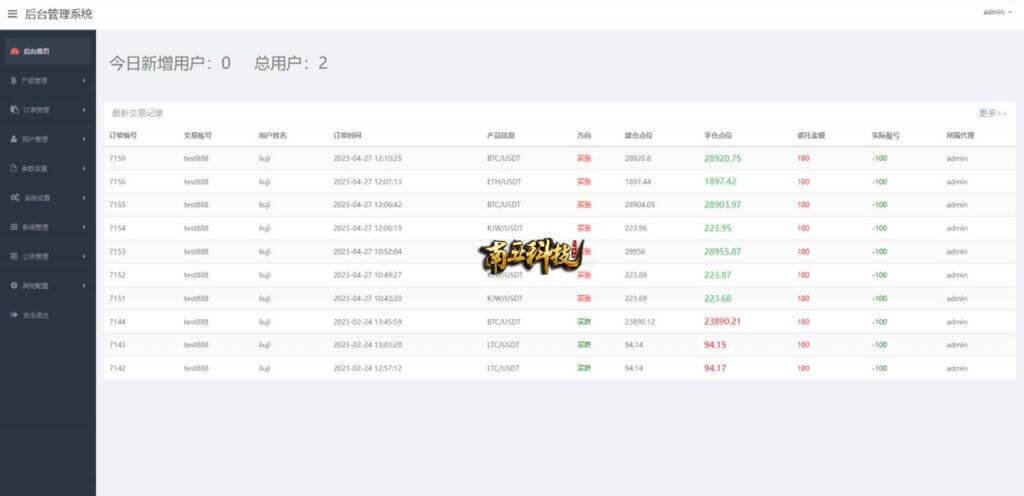Image resolution: width=1024 pixels, height=496 pixels.
Task: Click the 订单时间 column header
Action: 347,134
